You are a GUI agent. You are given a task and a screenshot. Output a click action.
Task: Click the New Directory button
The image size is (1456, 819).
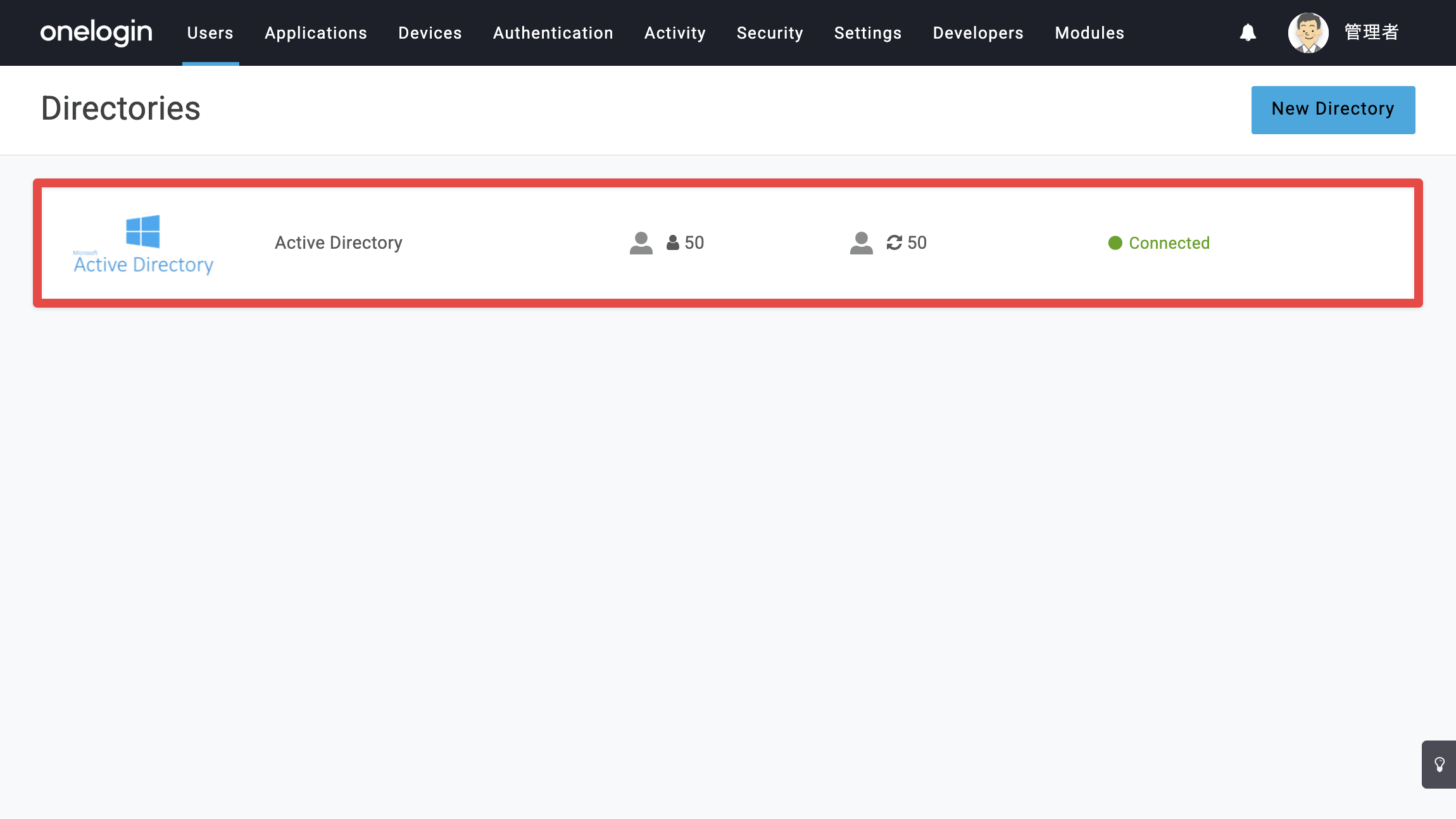point(1333,109)
